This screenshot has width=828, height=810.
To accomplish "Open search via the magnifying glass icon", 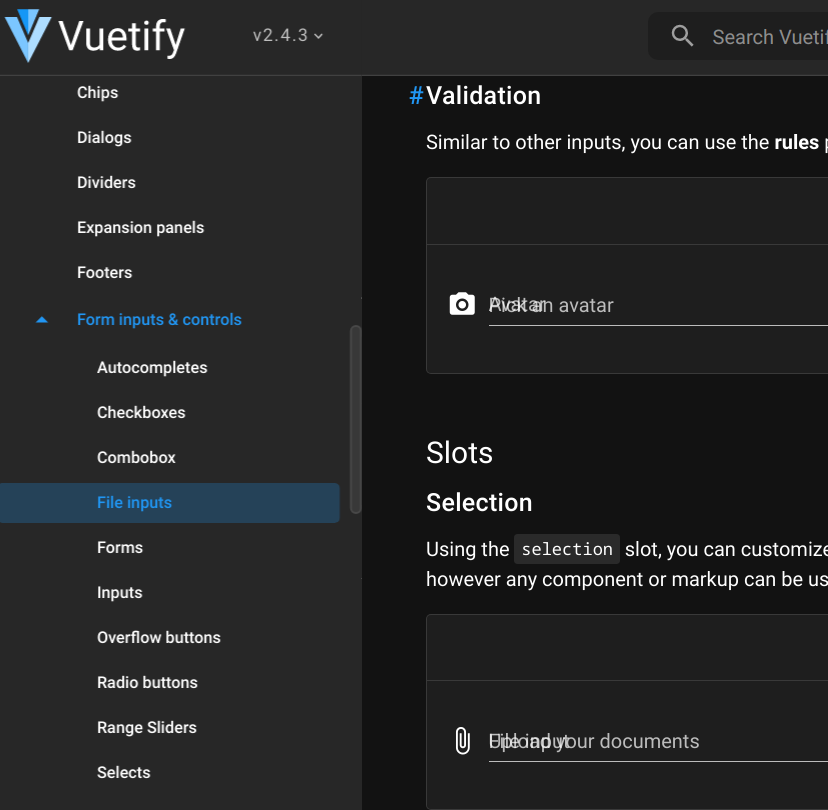I will pyautogui.click(x=682, y=36).
